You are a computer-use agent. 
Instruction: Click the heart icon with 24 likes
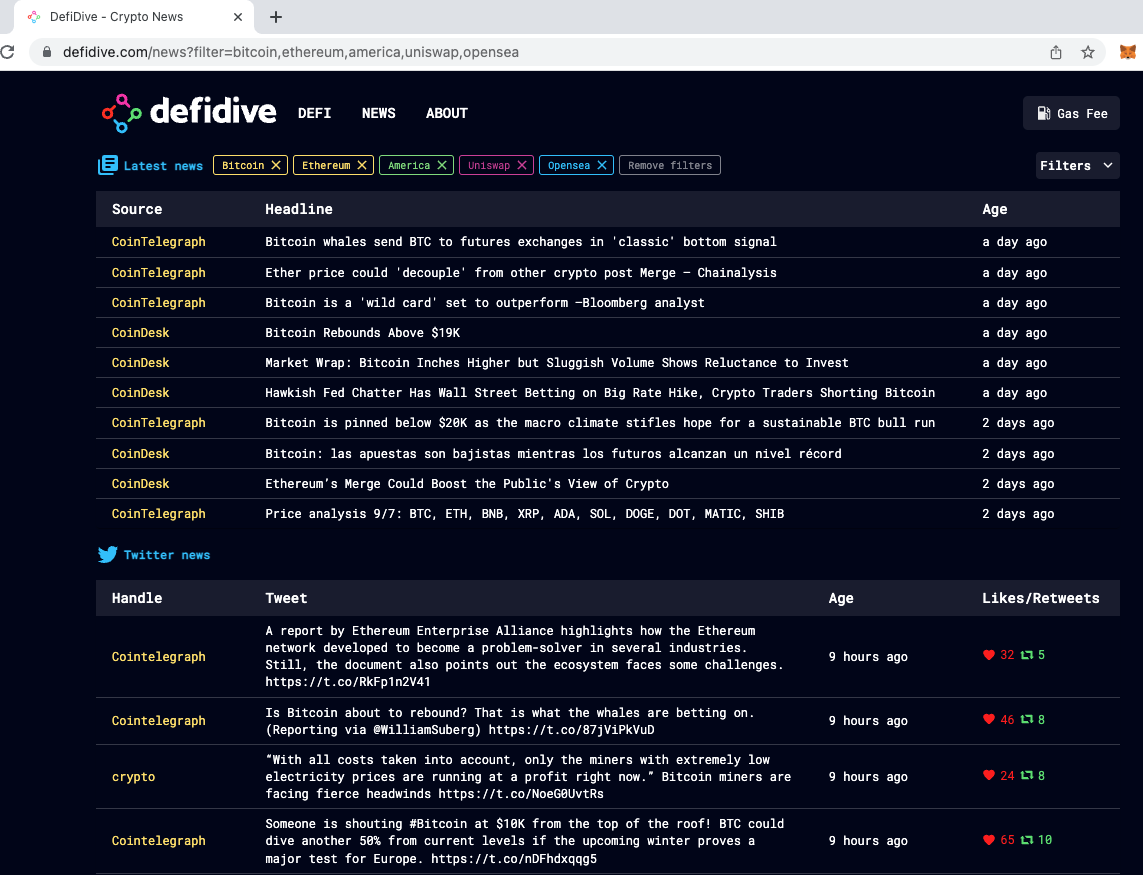[x=988, y=776]
